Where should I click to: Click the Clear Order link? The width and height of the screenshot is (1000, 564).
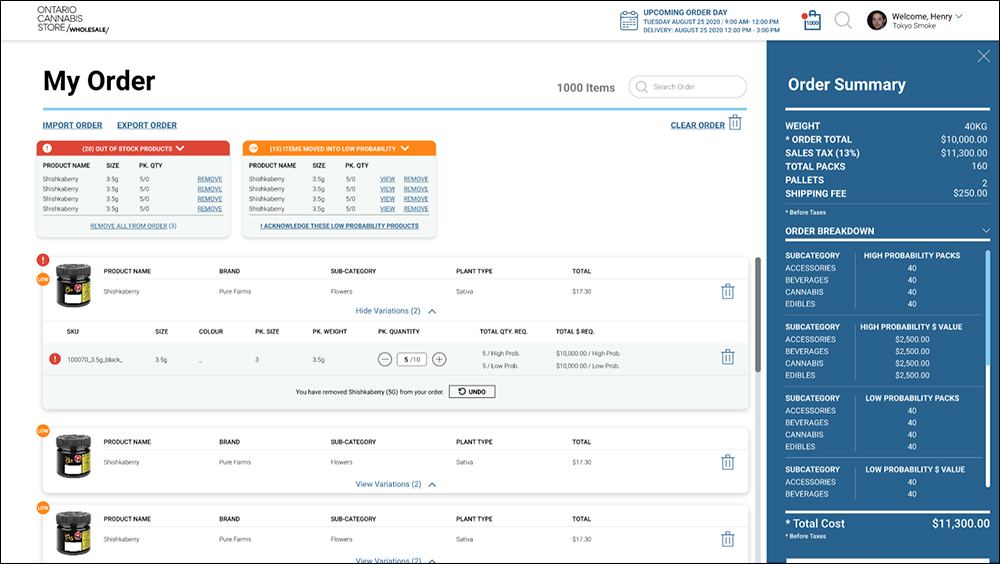pos(698,125)
